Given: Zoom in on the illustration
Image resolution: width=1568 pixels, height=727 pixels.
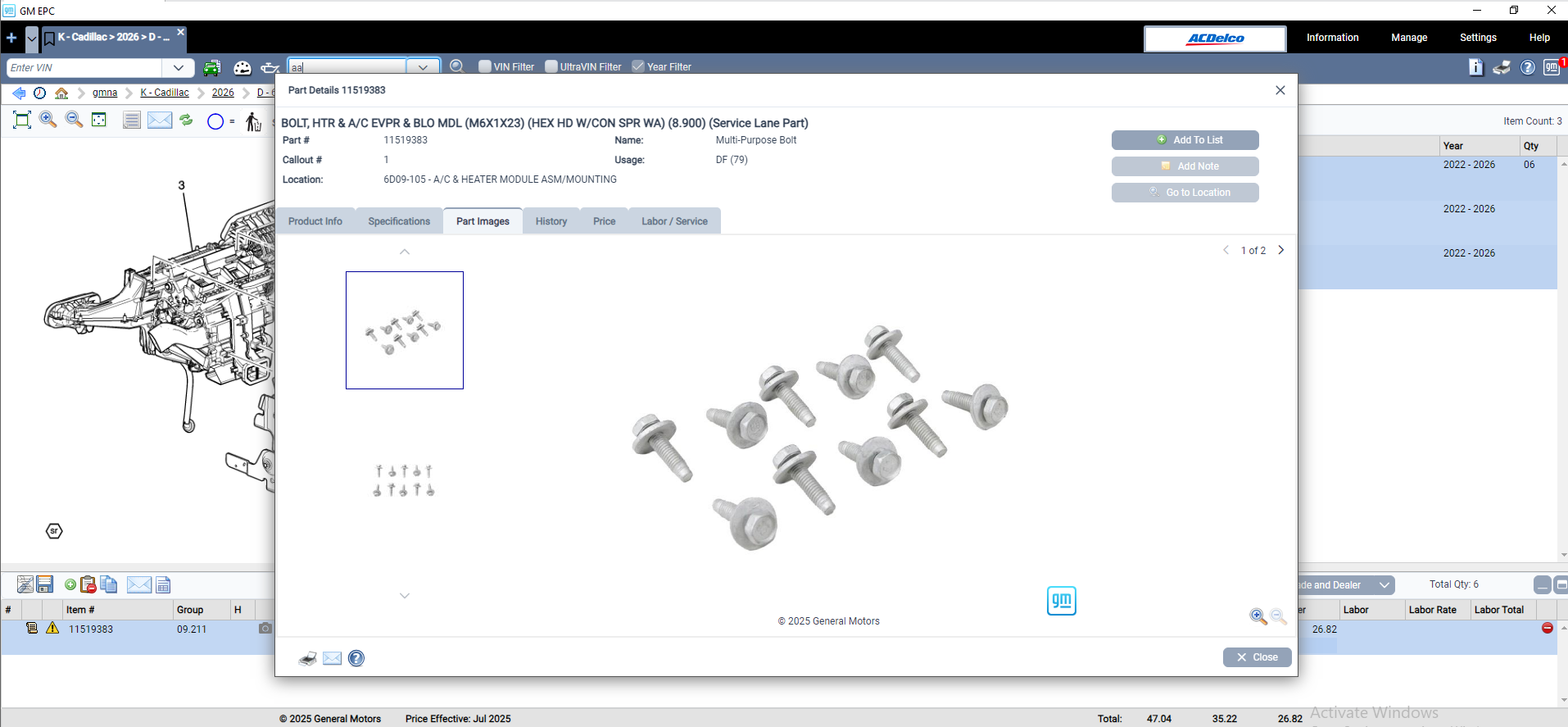Looking at the screenshot, I should coord(48,120).
